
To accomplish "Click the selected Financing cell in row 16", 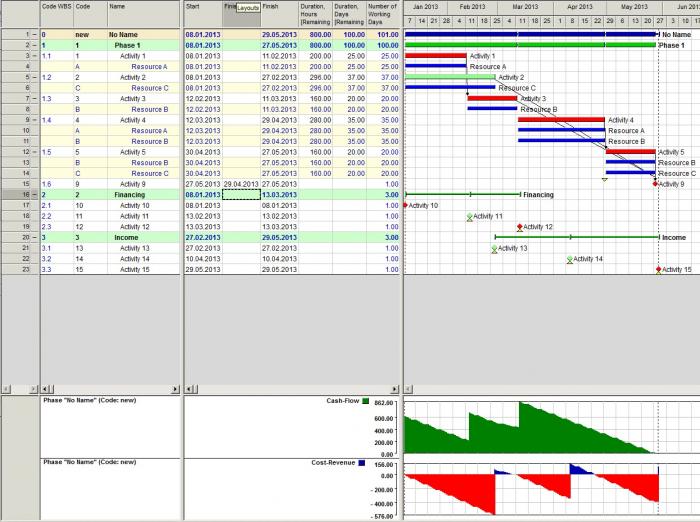I will 242,195.
